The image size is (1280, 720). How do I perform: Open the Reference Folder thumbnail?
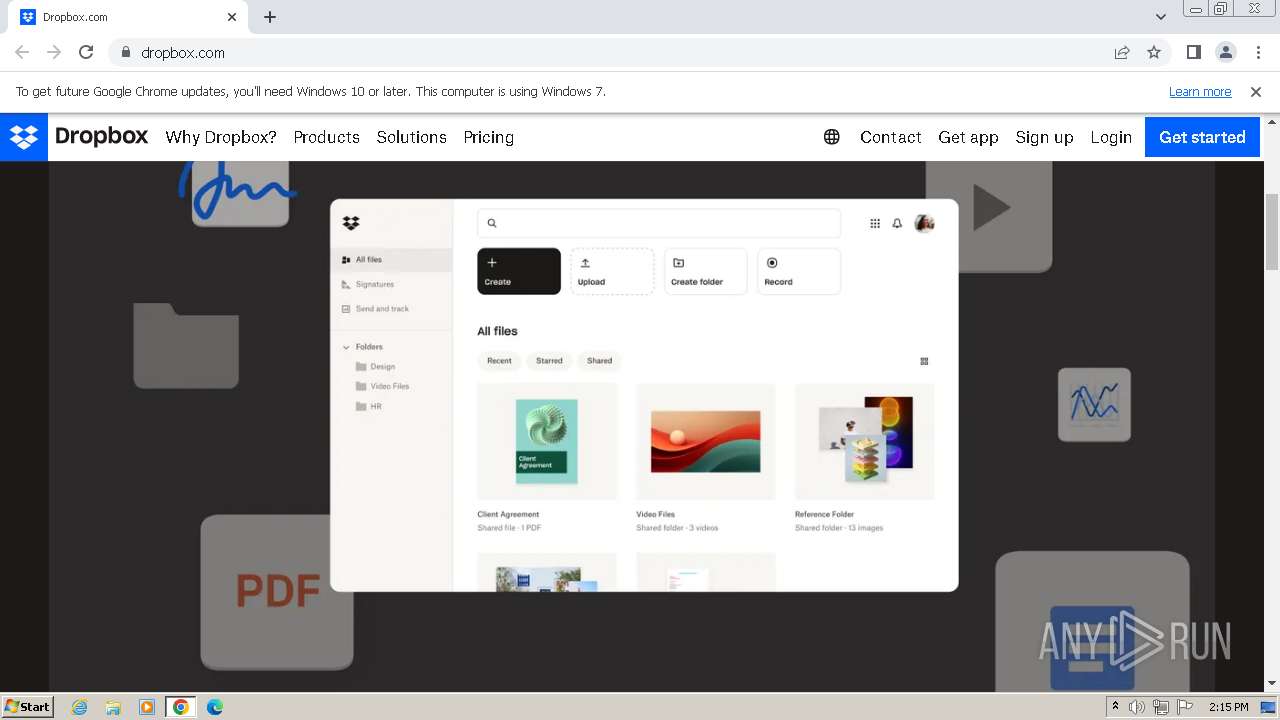tap(865, 442)
